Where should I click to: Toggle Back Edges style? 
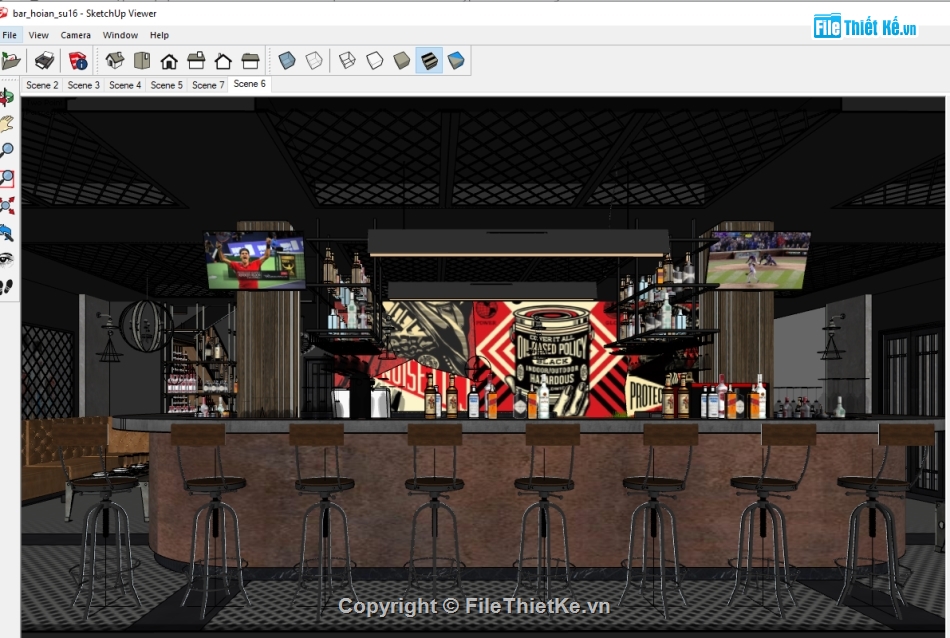click(314, 61)
